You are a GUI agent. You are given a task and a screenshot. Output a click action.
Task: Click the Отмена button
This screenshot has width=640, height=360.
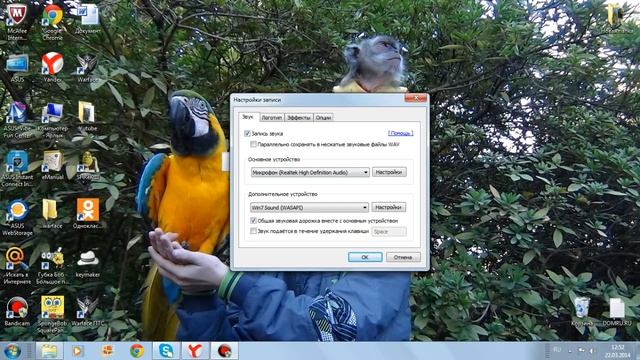click(403, 257)
